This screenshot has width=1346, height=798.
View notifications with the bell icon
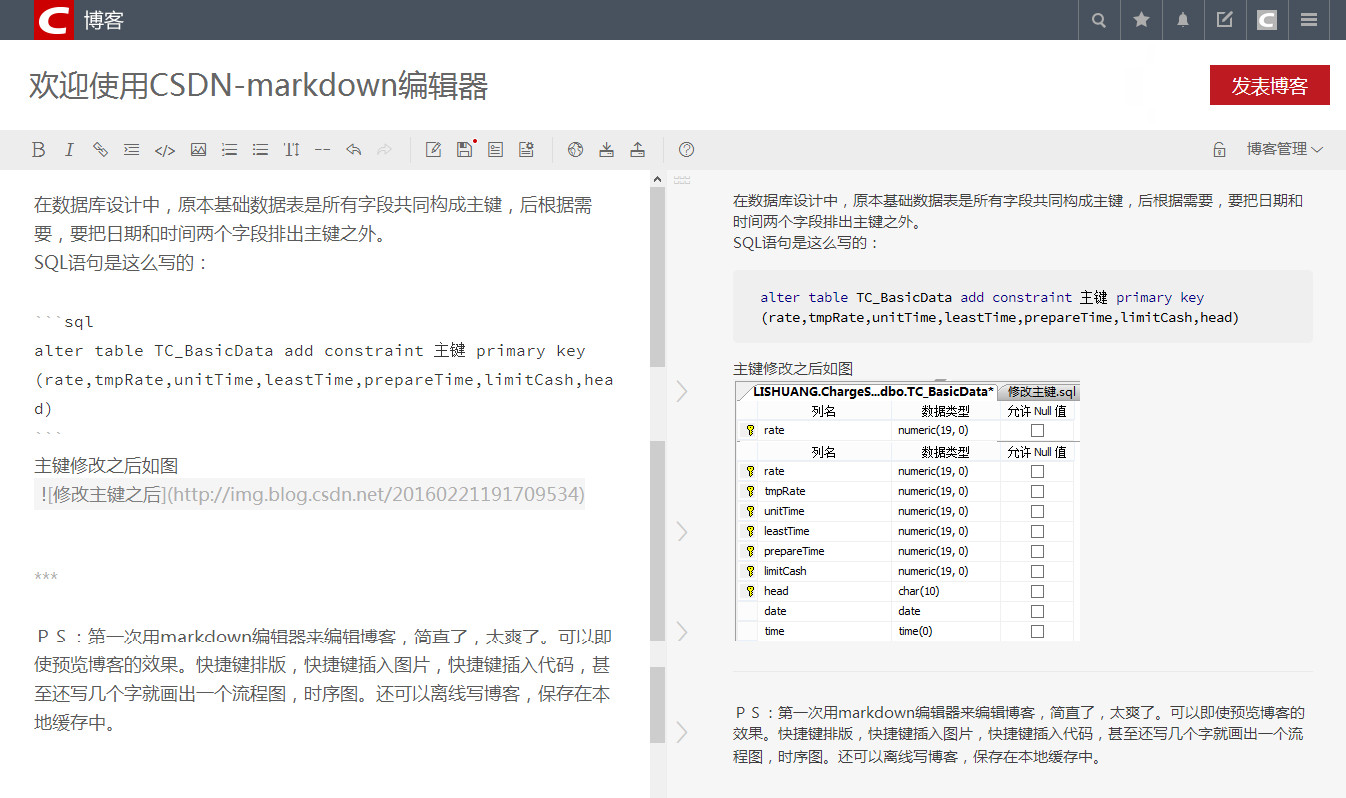click(1183, 20)
